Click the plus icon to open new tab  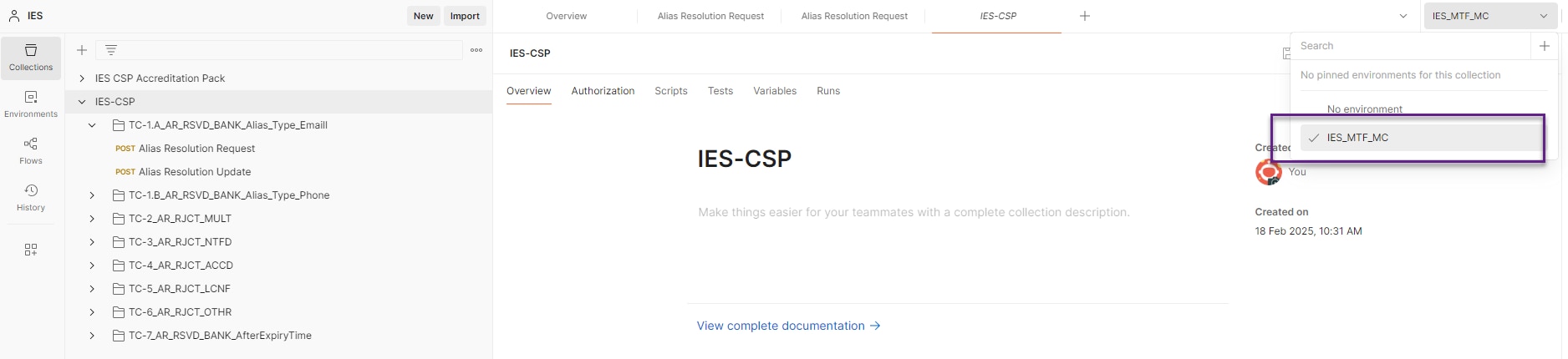[x=1085, y=16]
